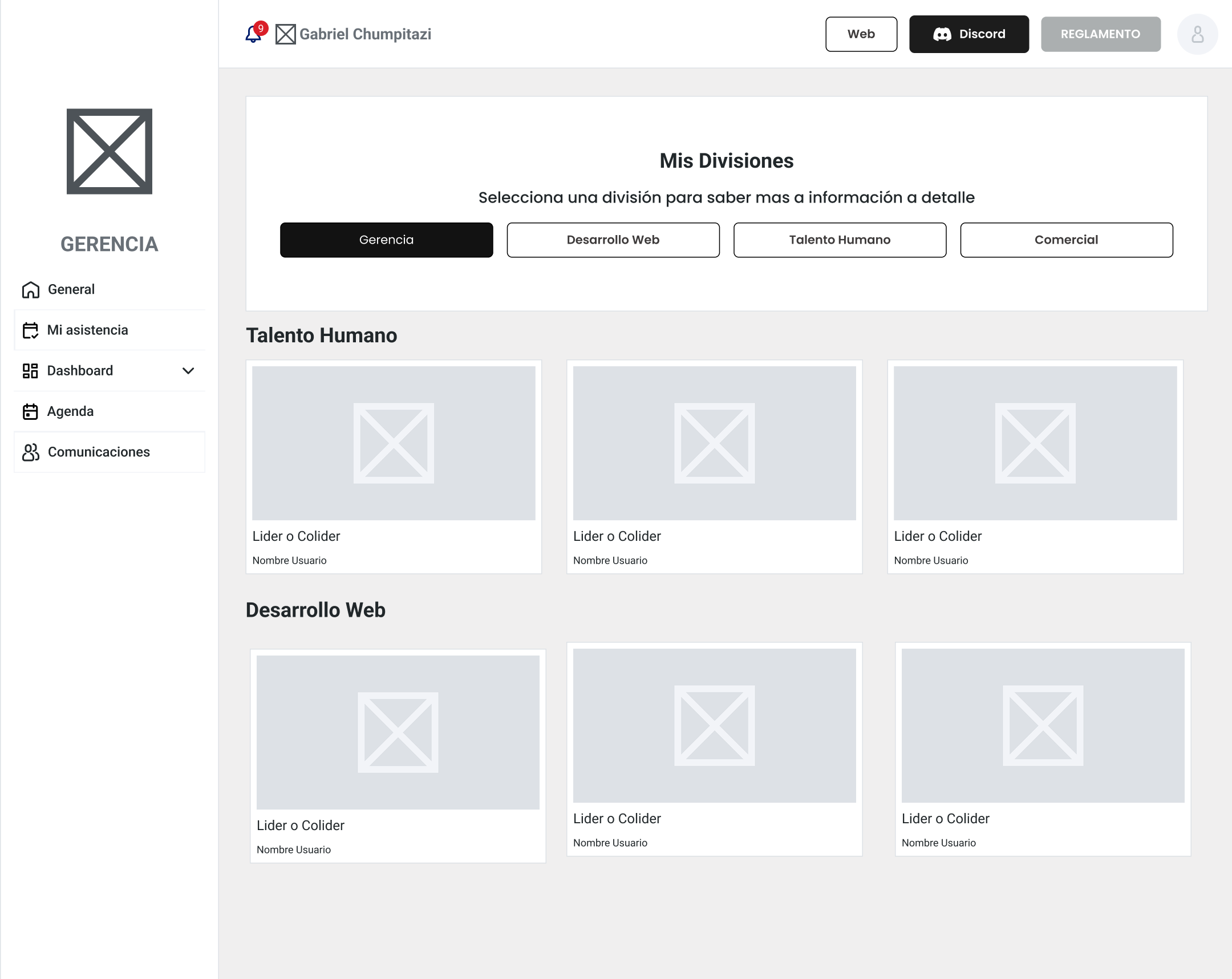Click the calendar-check icon for Mi asistencia
The image size is (1232, 979).
click(x=30, y=330)
